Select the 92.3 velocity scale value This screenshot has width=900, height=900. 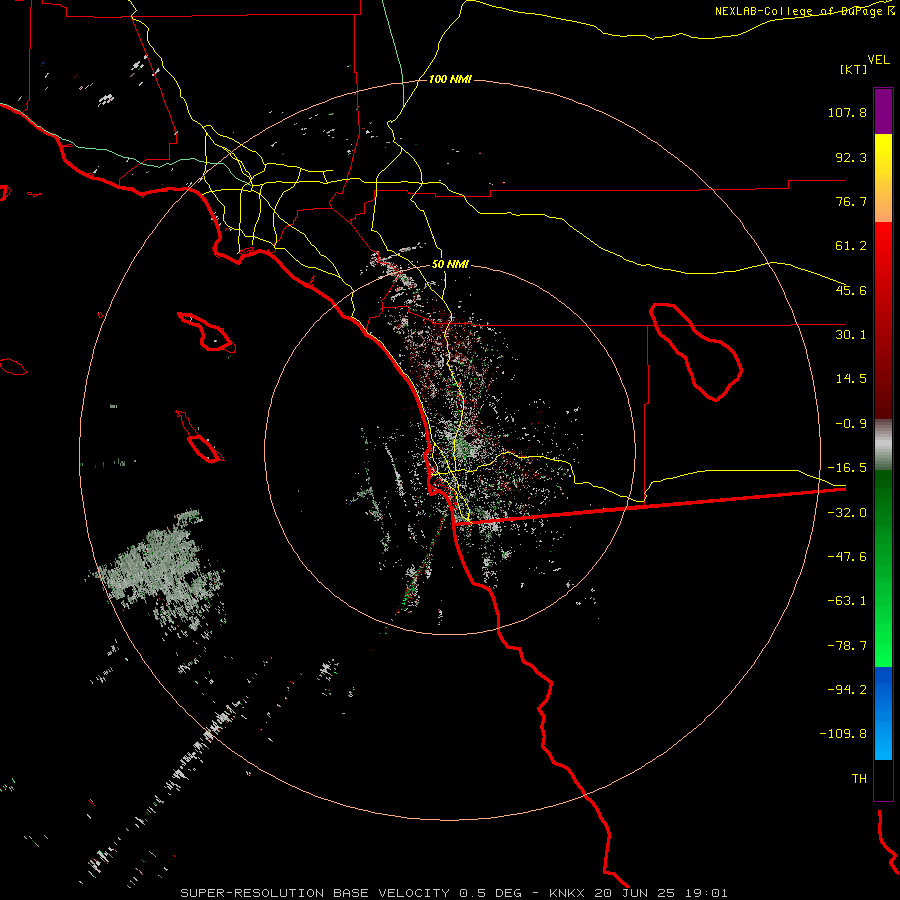851,157
